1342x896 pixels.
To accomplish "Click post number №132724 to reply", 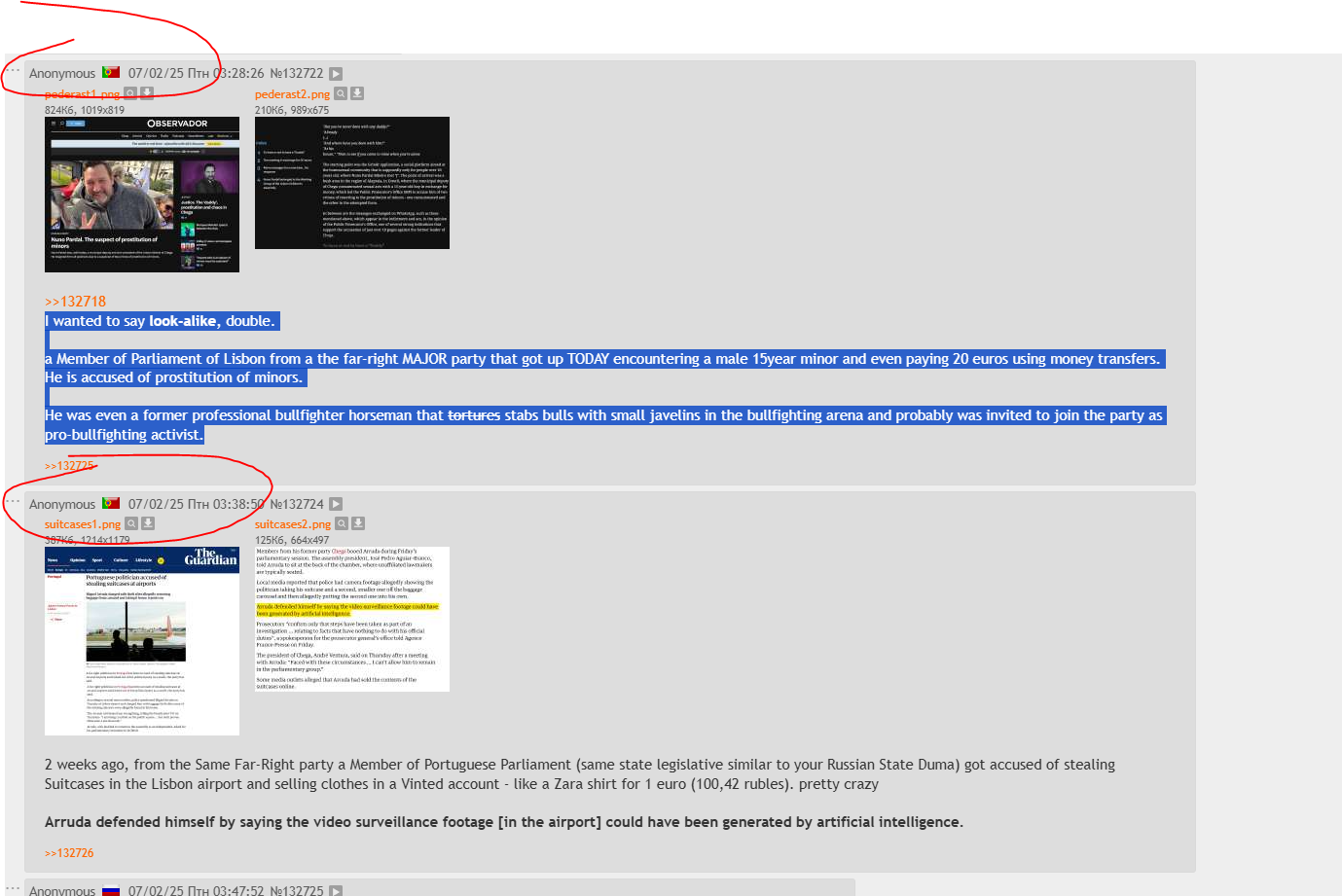I will click(297, 504).
